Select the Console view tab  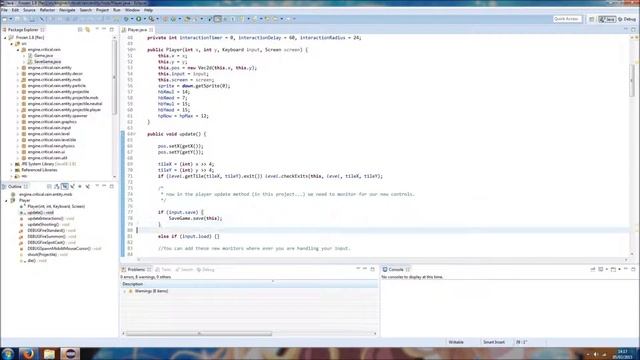(396, 269)
